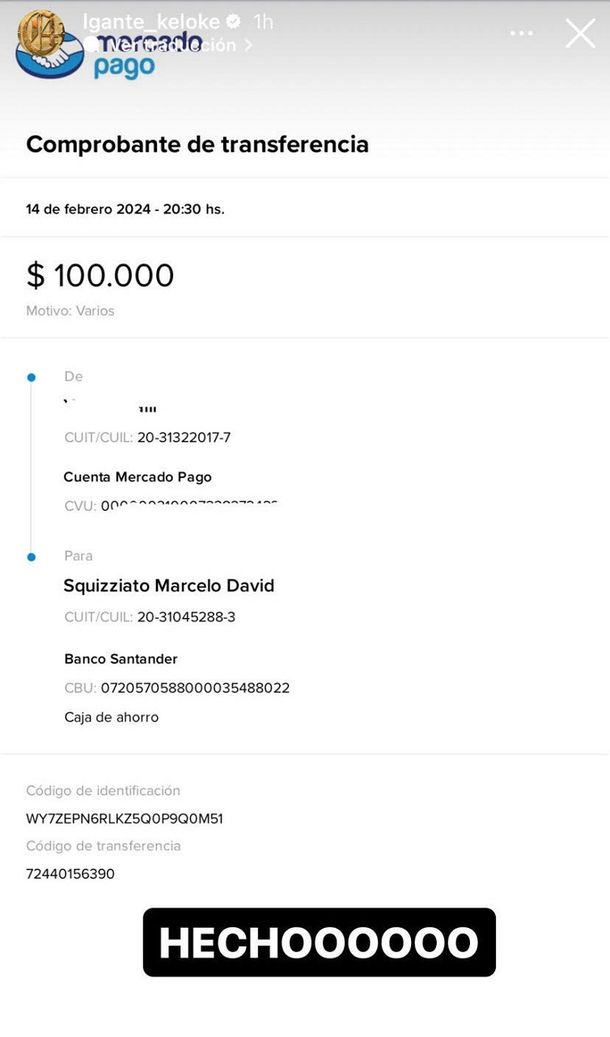The image size is (610, 1037).
Task: Click the $ 100.000 amount
Action: click(x=100, y=275)
